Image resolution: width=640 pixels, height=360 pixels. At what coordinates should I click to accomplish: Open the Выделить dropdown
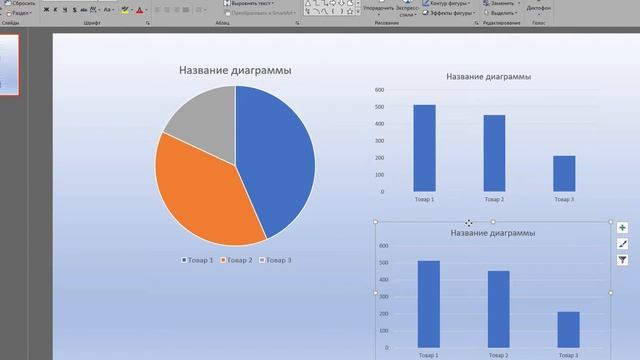(500, 13)
